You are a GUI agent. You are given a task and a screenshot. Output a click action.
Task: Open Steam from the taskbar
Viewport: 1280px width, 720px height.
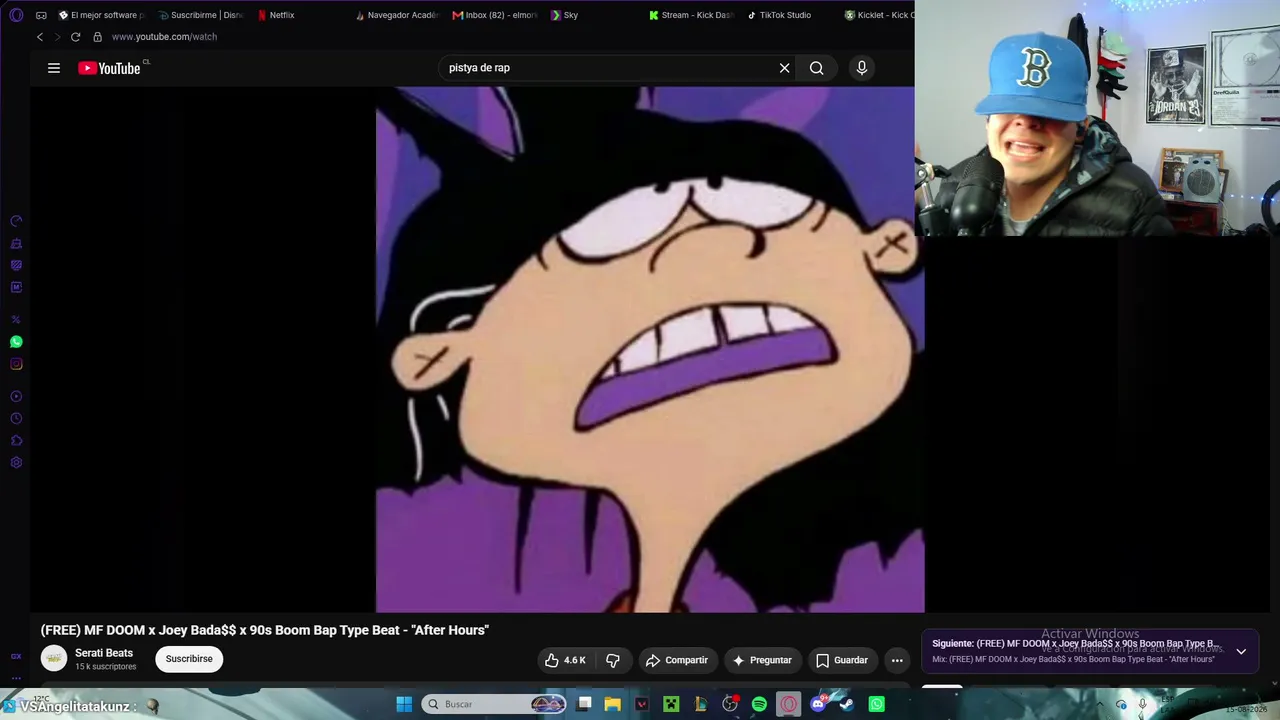tap(847, 704)
